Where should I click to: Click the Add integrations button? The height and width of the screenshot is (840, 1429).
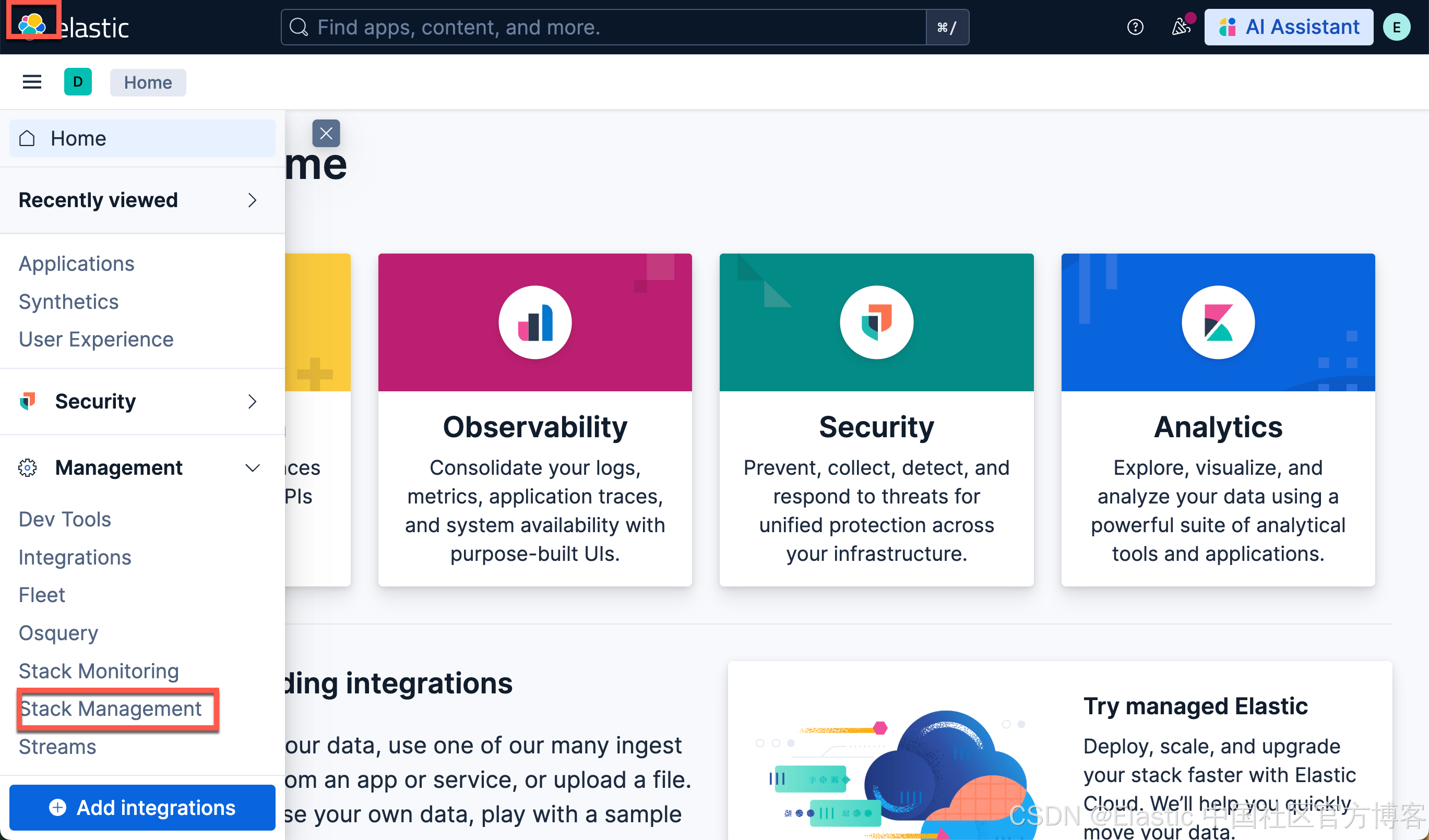point(142,807)
